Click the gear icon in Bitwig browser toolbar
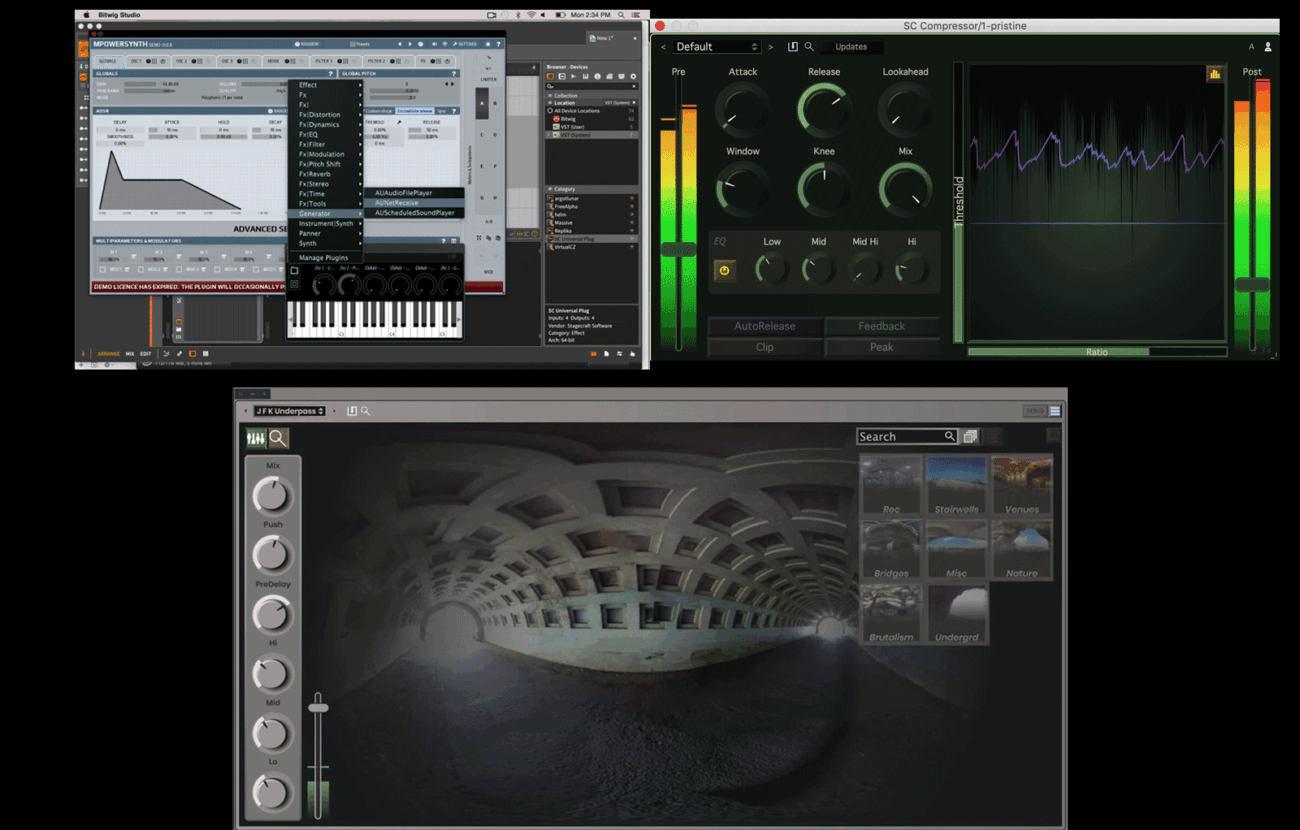1300x830 pixels. click(633, 76)
